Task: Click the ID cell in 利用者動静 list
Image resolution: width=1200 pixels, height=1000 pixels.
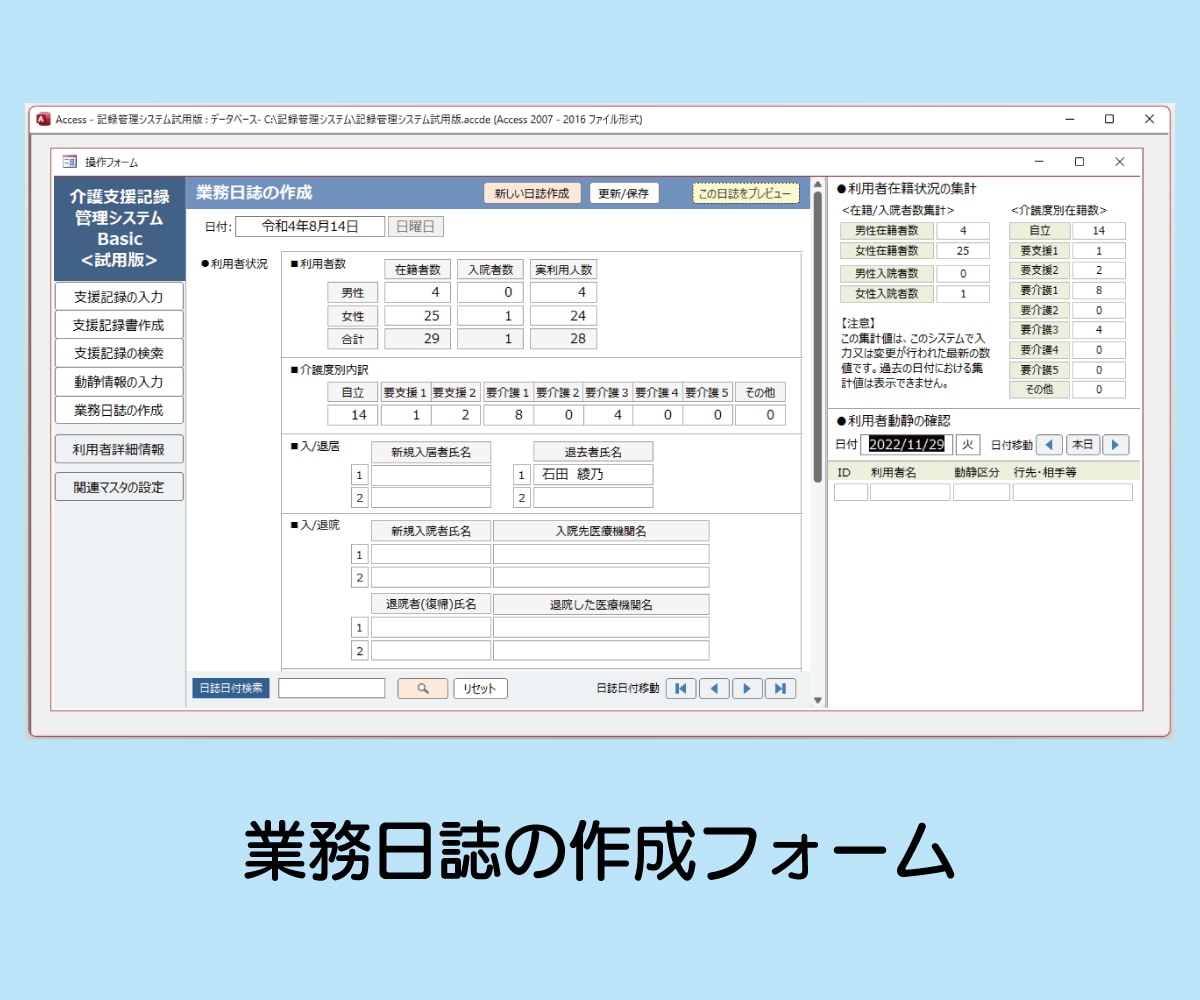Action: coord(851,492)
